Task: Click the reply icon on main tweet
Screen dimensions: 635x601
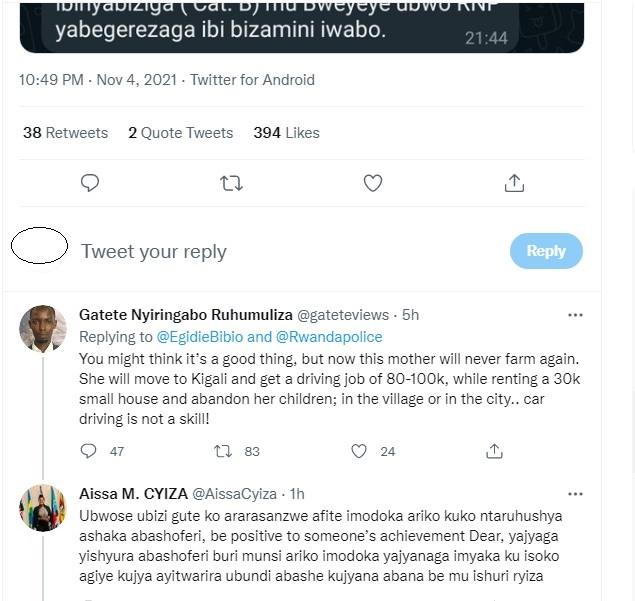Action: (x=90, y=183)
